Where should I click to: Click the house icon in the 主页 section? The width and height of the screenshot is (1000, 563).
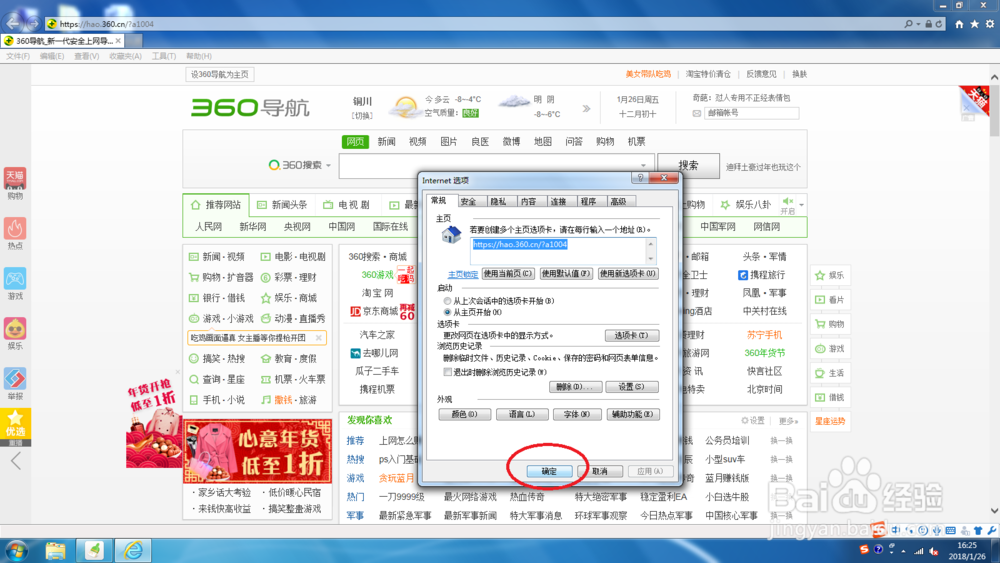pyautogui.click(x=452, y=235)
